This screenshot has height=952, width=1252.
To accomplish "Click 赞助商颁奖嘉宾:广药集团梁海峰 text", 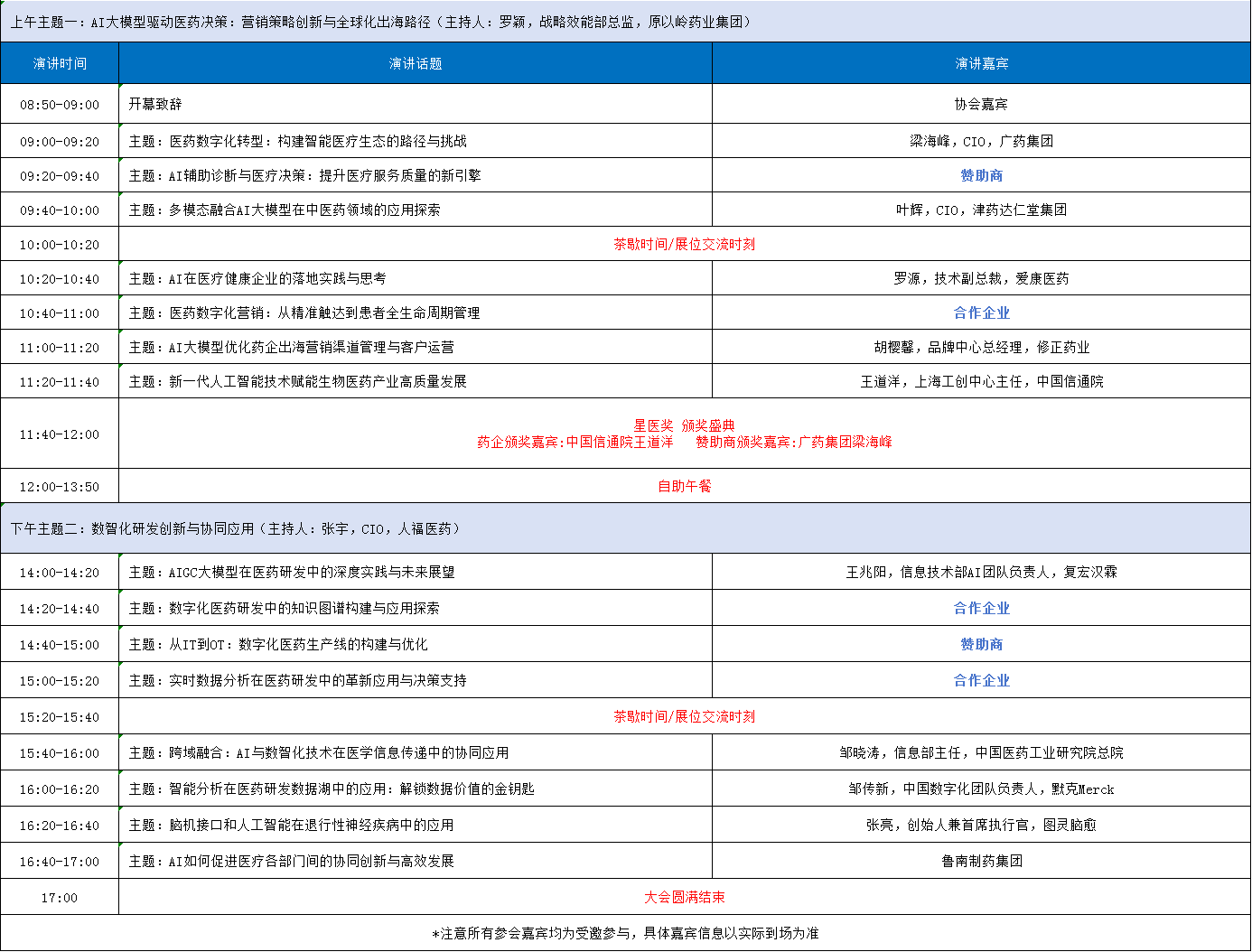I will point(794,442).
